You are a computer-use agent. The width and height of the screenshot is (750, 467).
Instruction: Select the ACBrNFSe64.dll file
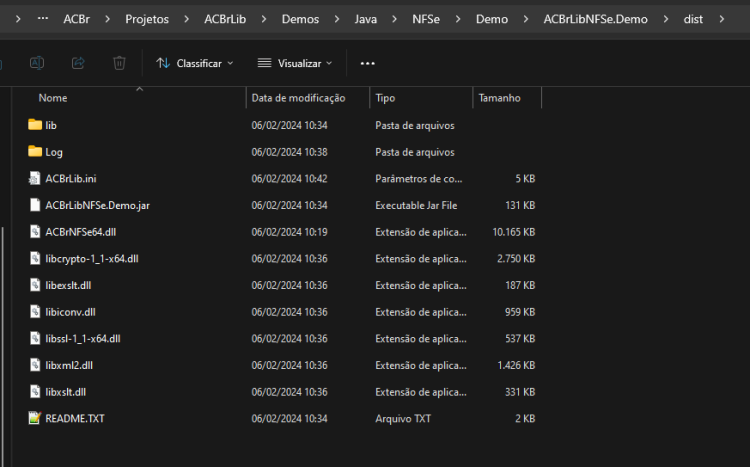click(80, 232)
